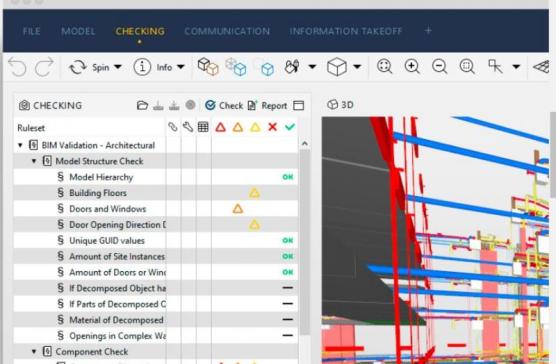Viewport: 556px width, 364px height.
Task: Click the table grid column header icon
Action: [x=203, y=127]
